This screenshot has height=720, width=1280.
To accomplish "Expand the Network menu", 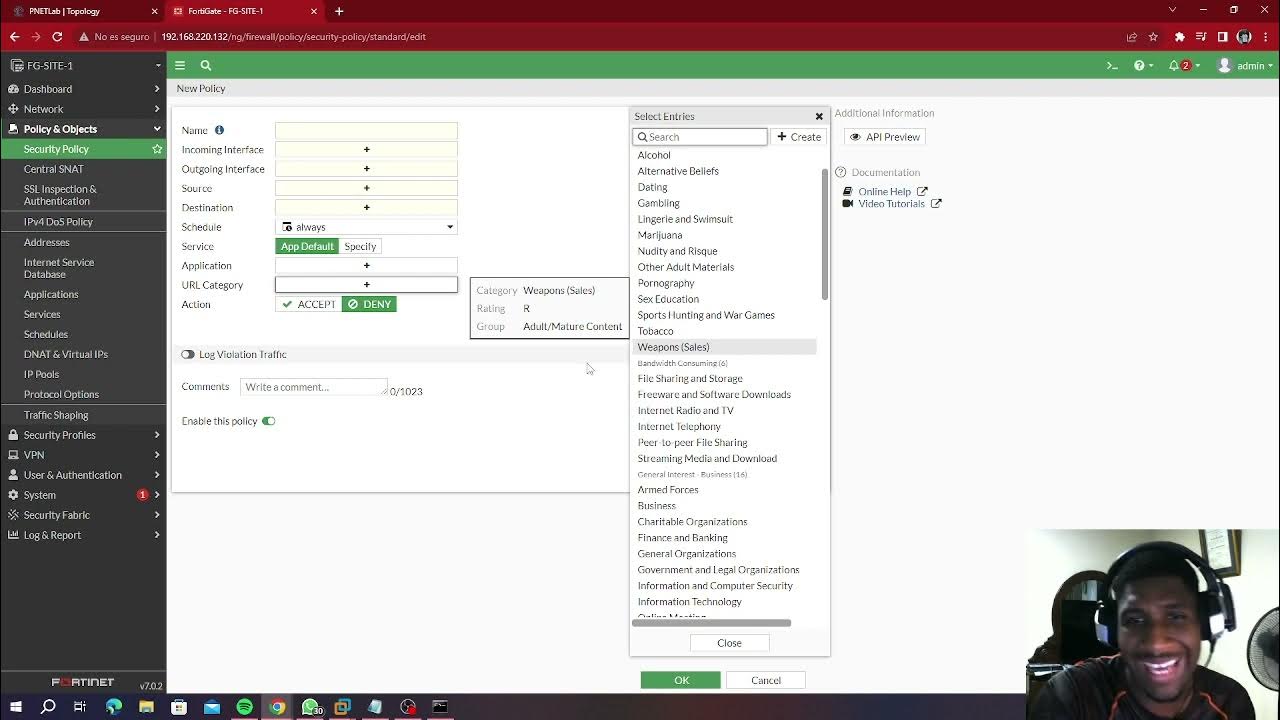I will (83, 109).
